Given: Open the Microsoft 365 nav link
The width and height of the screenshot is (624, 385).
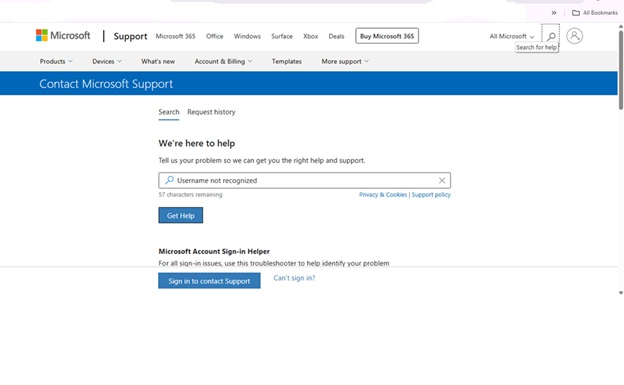Looking at the screenshot, I should [x=176, y=36].
